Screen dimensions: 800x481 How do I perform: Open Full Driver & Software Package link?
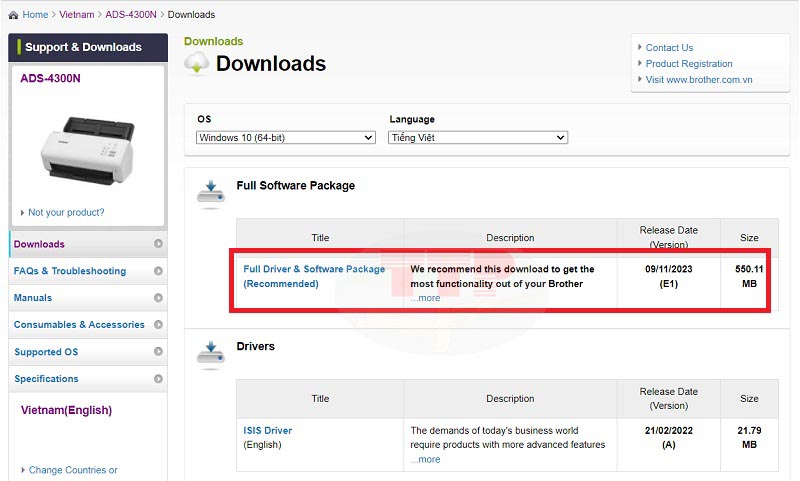314,270
